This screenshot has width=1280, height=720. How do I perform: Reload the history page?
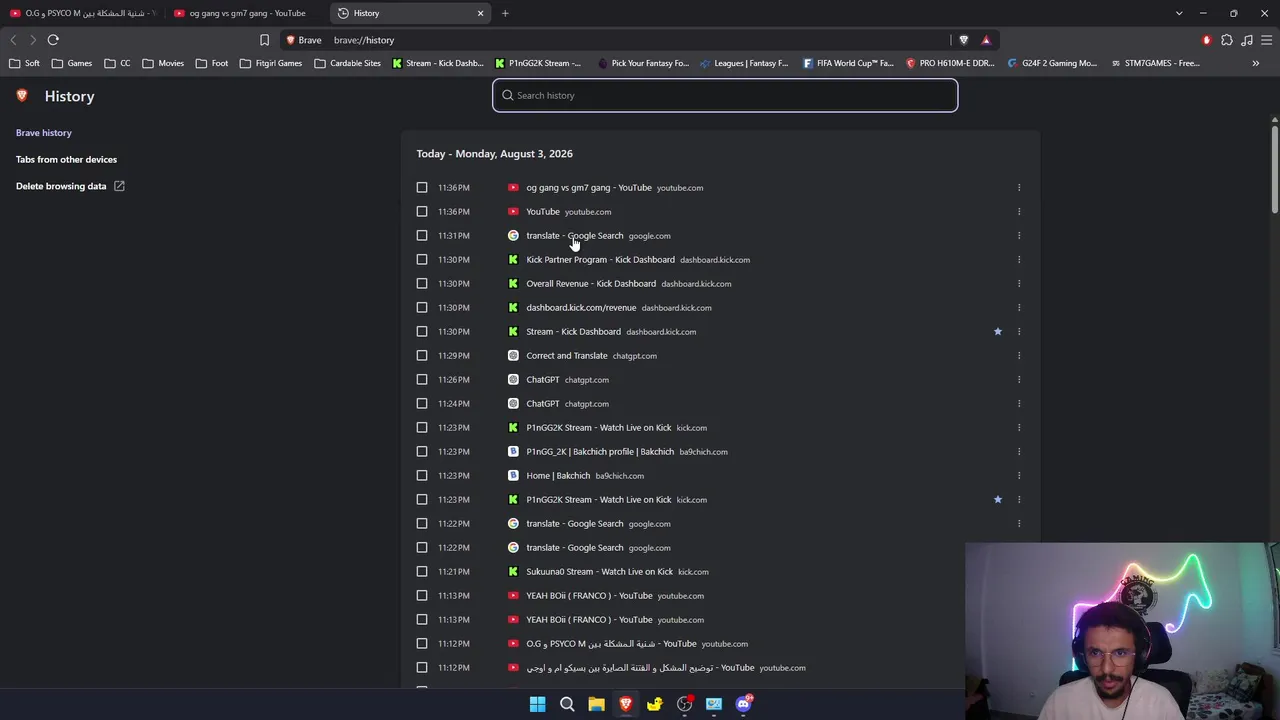(53, 40)
